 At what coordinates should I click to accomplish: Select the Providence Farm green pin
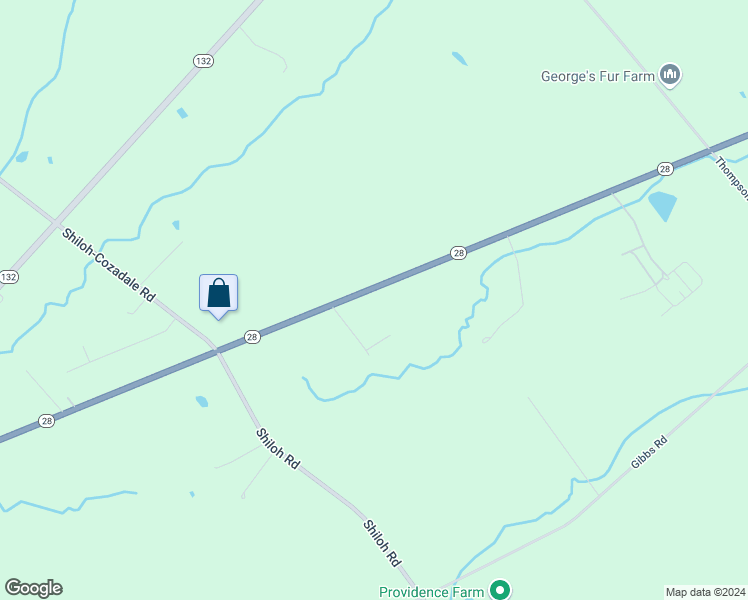pos(500,590)
